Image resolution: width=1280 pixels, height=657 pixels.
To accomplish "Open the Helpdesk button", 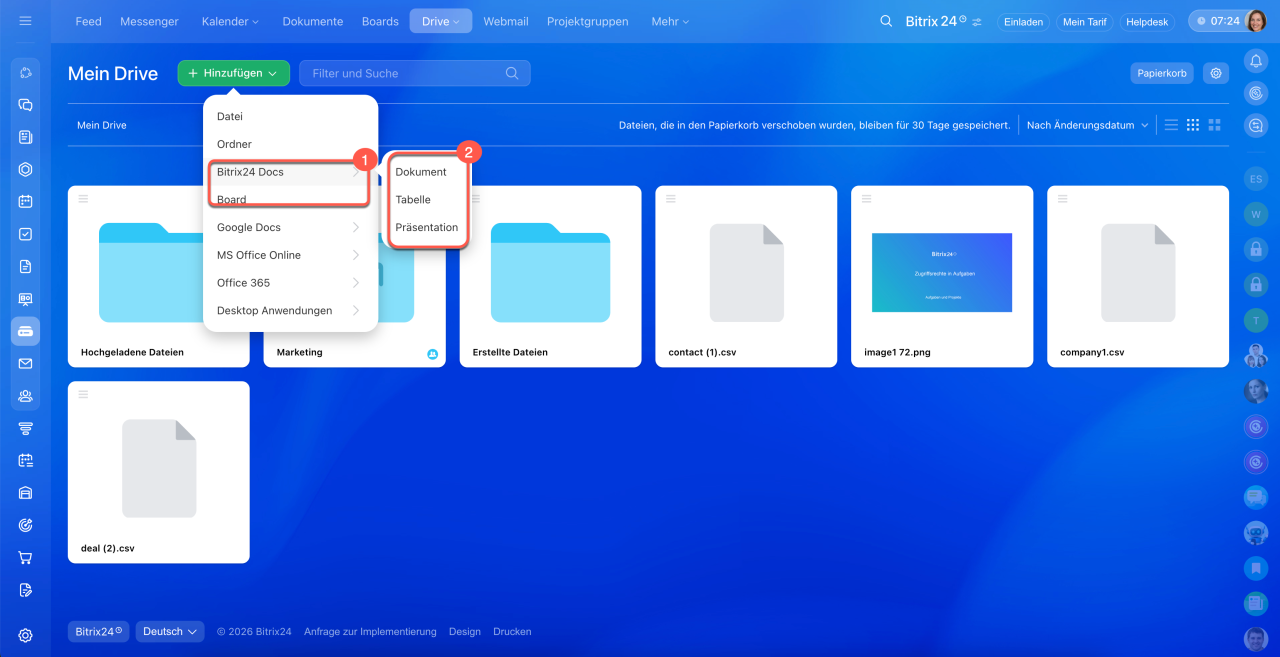I will click(x=1147, y=21).
